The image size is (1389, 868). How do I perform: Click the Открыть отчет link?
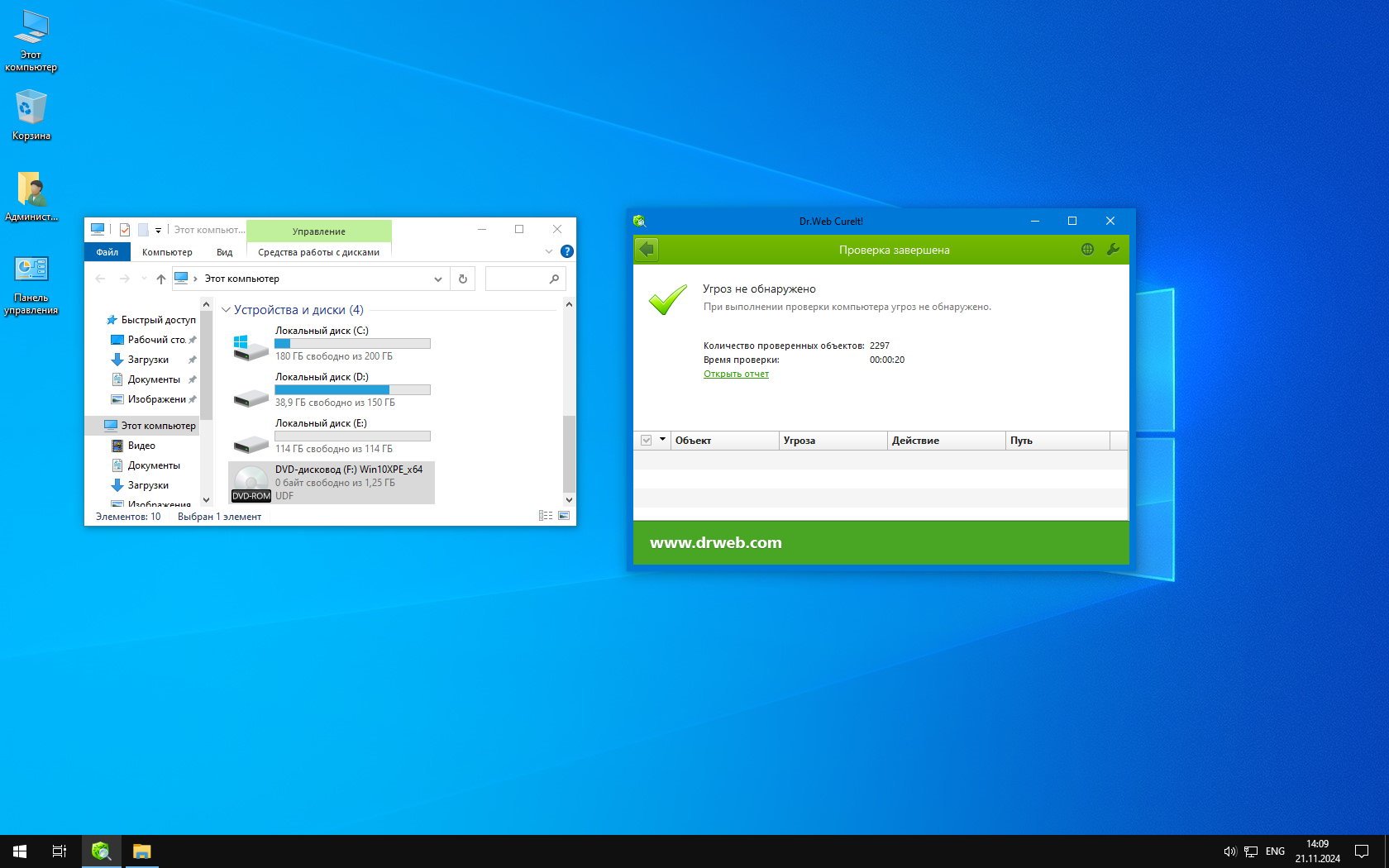(736, 374)
